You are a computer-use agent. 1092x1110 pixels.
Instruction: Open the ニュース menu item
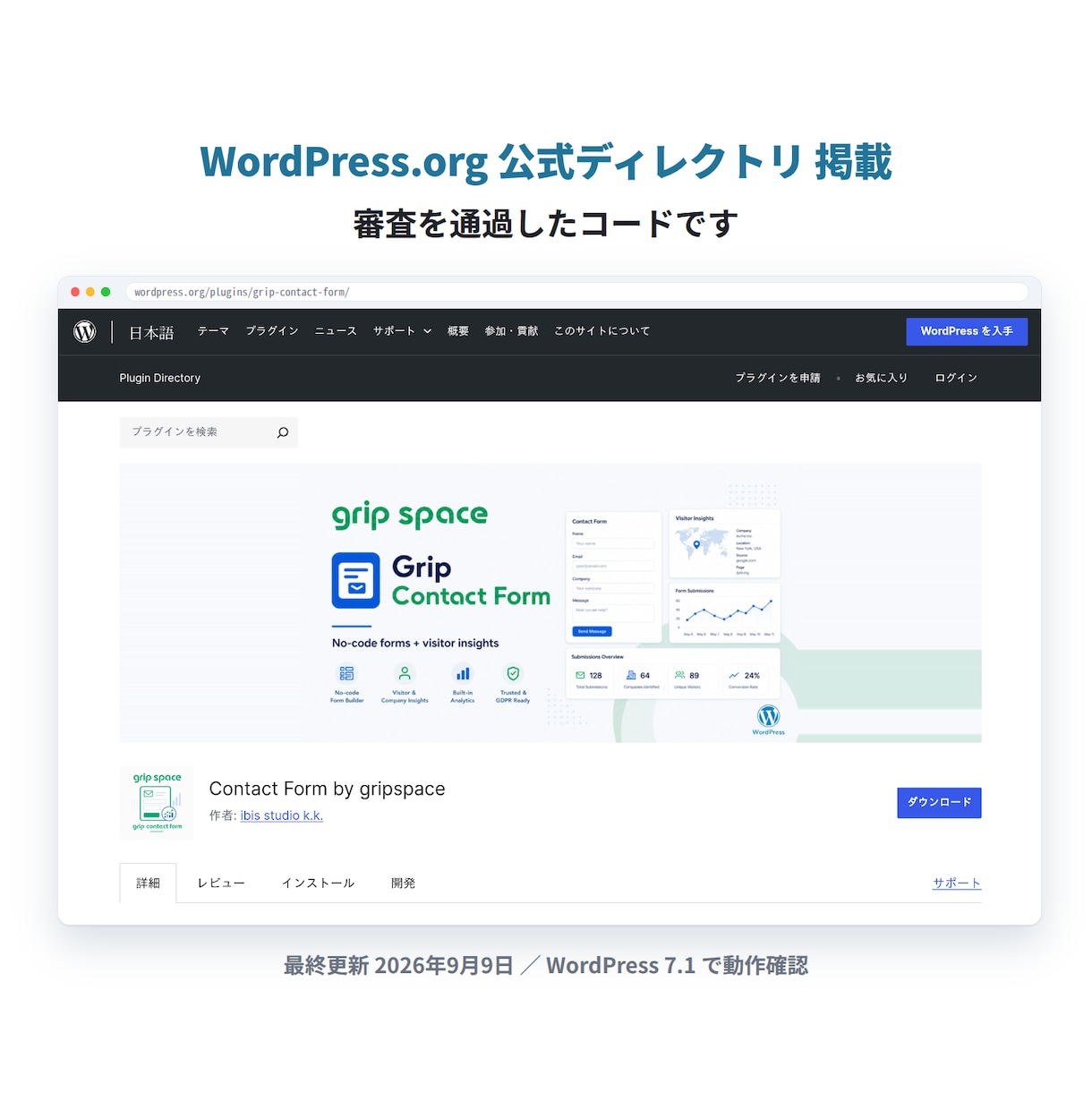click(336, 331)
